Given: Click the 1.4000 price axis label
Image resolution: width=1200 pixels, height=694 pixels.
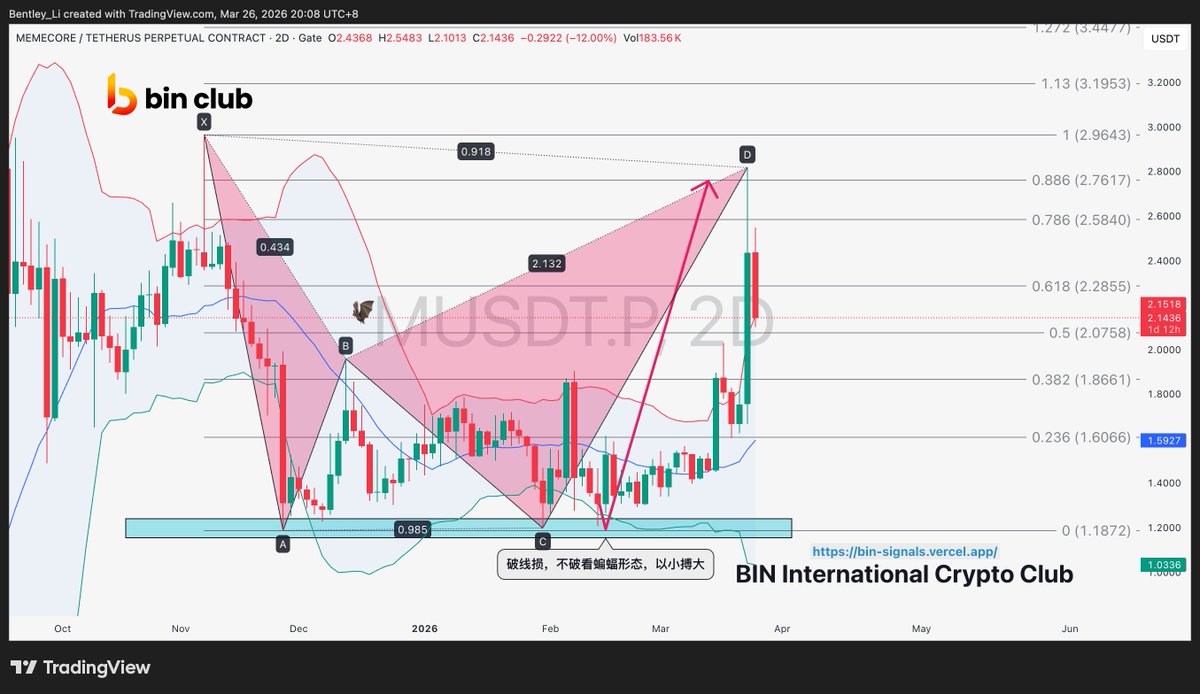Looking at the screenshot, I should click(x=1163, y=484).
